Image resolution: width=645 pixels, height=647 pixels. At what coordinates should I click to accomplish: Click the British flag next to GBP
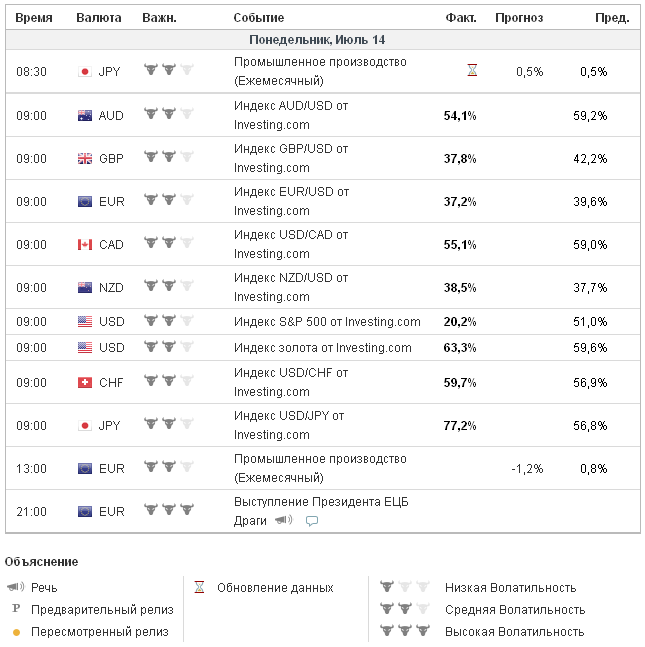click(85, 158)
